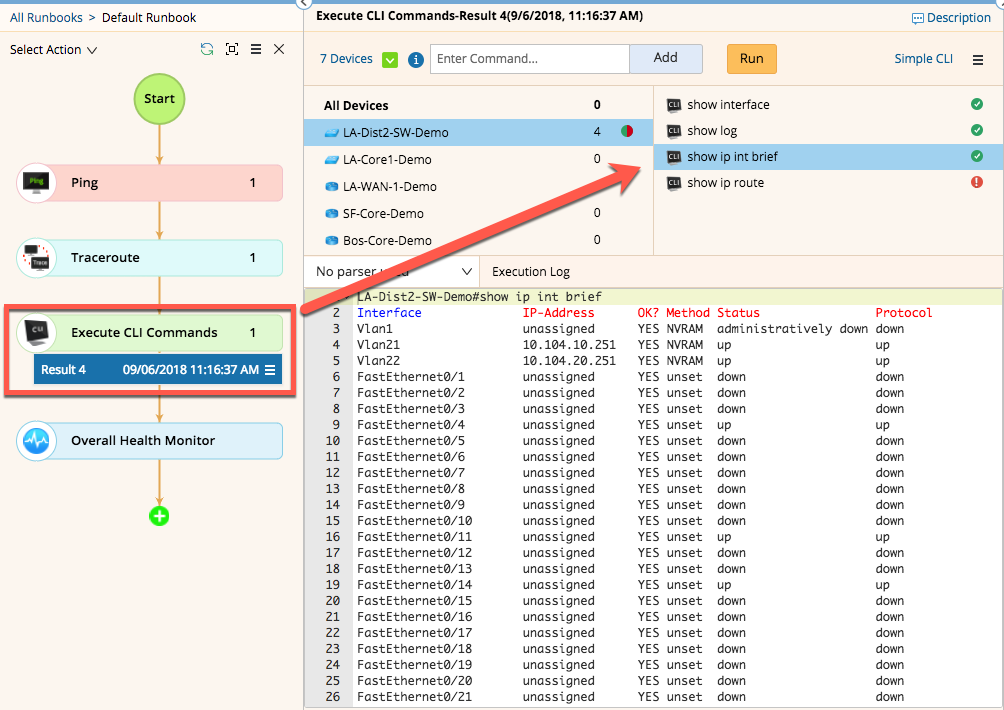Click the Execute CLI Commands monitor icon
Image resolution: width=1004 pixels, height=710 pixels.
point(36,332)
